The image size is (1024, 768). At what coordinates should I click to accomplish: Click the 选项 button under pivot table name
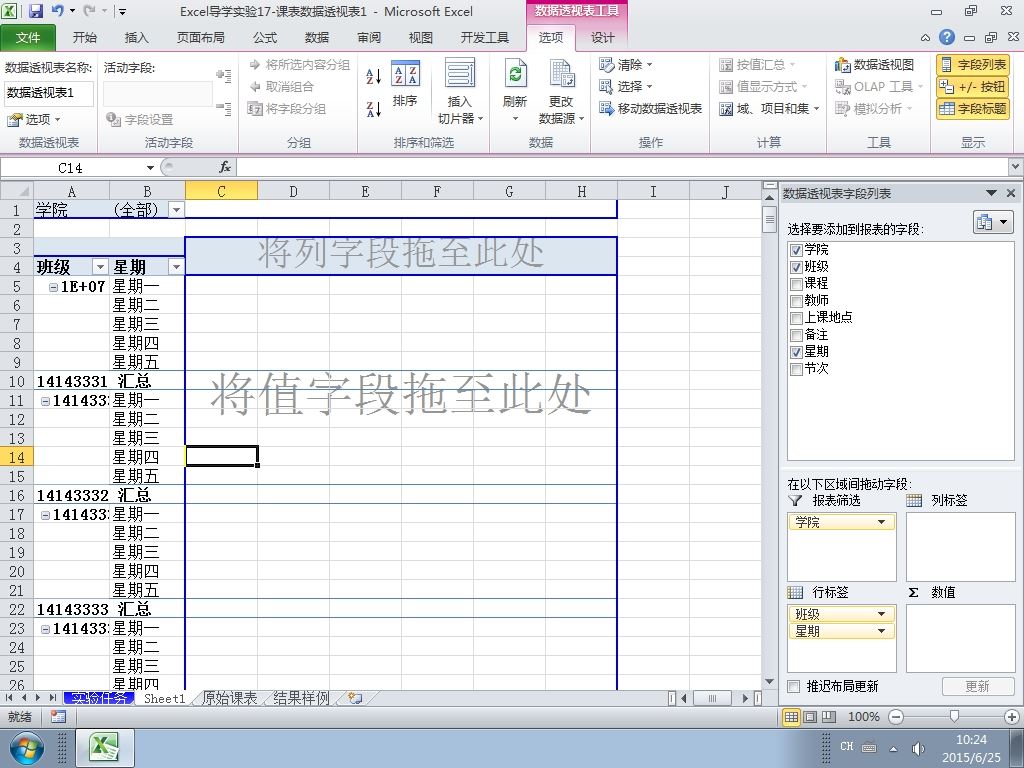point(33,120)
